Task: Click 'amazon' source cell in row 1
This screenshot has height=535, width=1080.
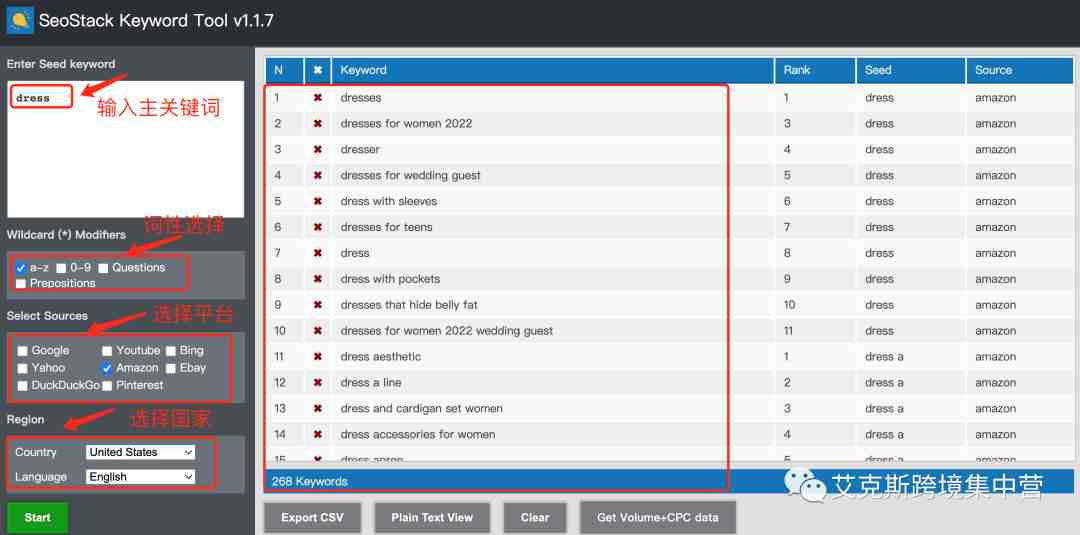Action: click(x=995, y=98)
